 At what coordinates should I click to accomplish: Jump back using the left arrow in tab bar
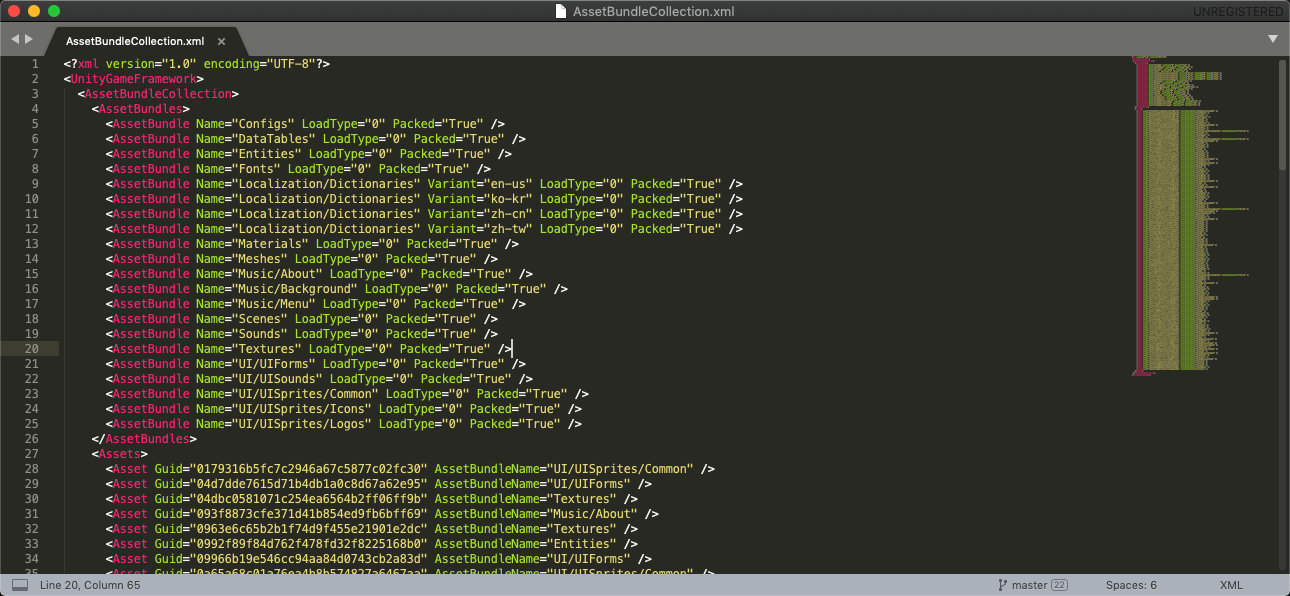[x=15, y=39]
